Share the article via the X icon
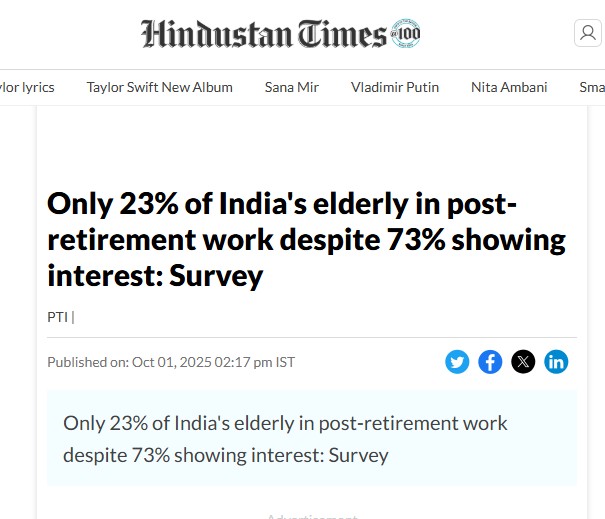The width and height of the screenshot is (605, 519). point(523,362)
